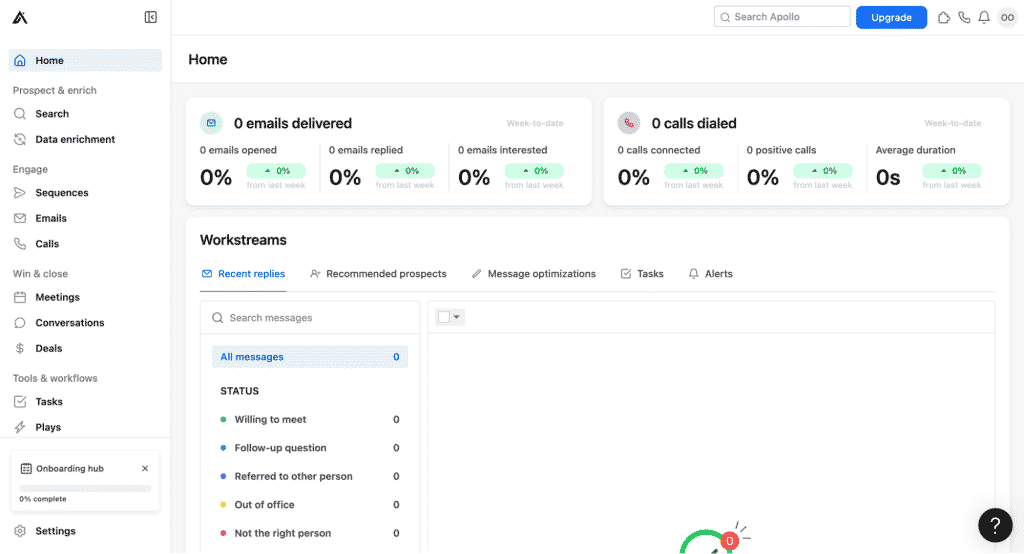Switch to the Alerts tab
Image resolution: width=1024 pixels, height=554 pixels.
(x=711, y=274)
